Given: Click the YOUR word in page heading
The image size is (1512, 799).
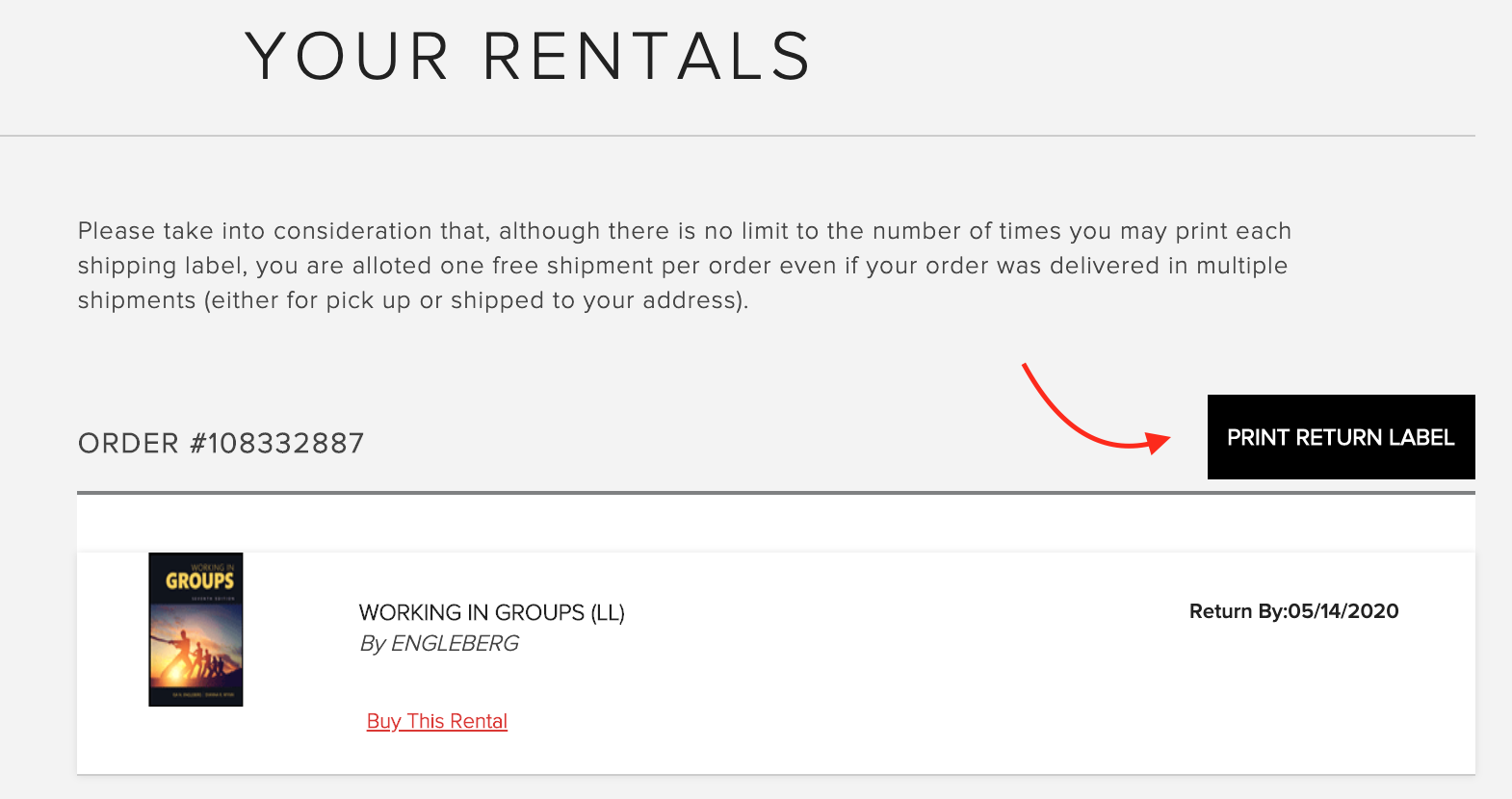Looking at the screenshot, I should point(347,57).
